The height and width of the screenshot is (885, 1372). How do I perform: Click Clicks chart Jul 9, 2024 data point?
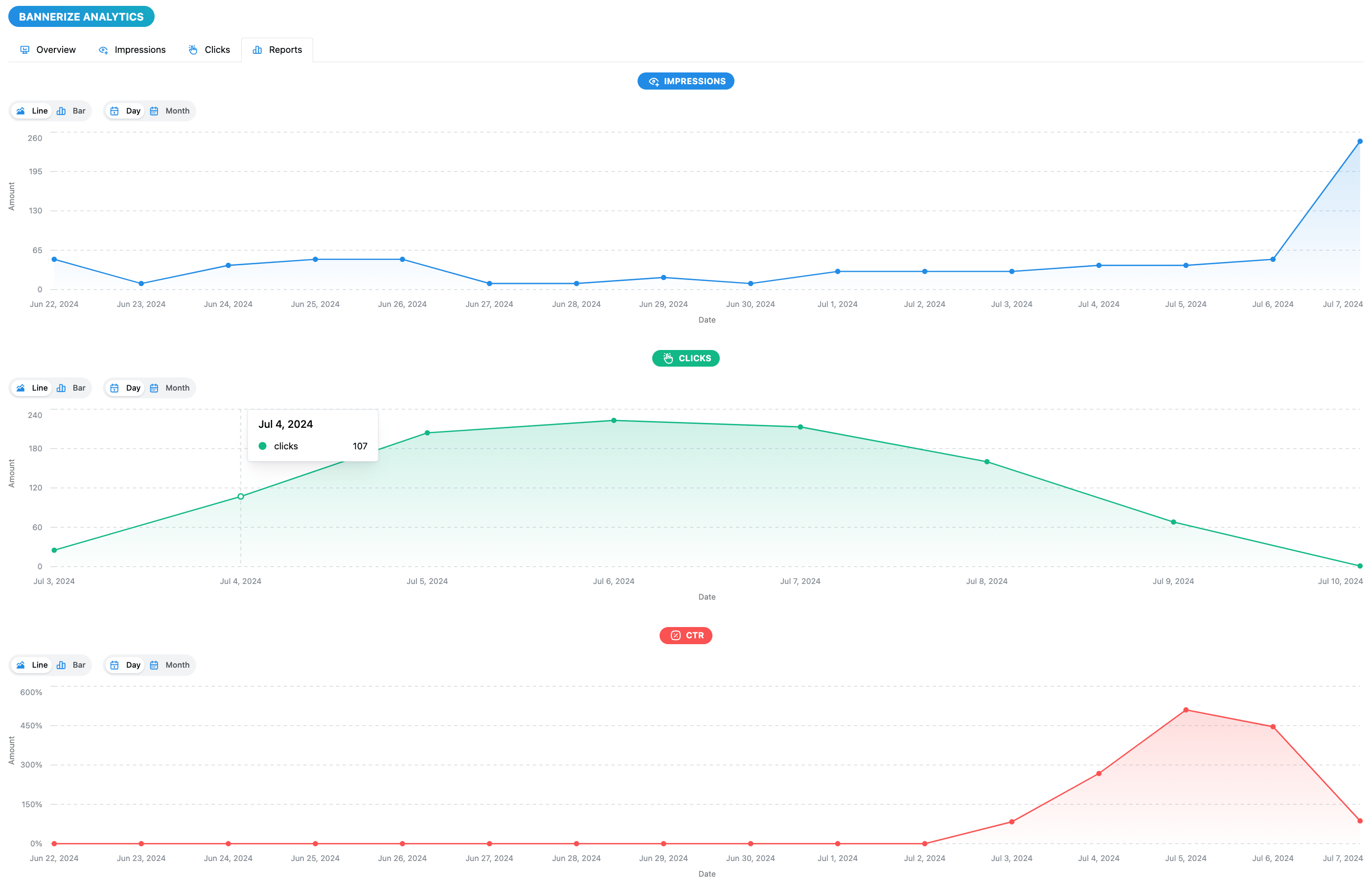click(x=1173, y=522)
